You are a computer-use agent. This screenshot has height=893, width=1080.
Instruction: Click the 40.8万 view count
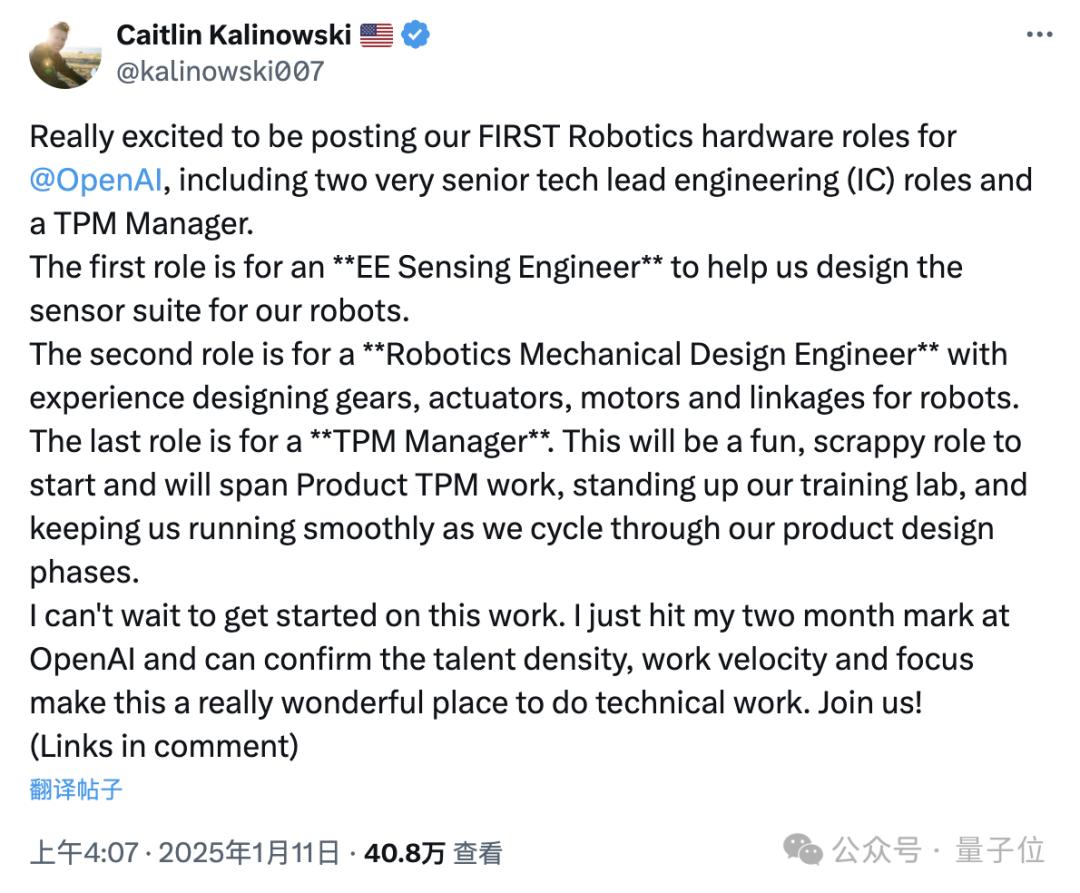(x=404, y=853)
